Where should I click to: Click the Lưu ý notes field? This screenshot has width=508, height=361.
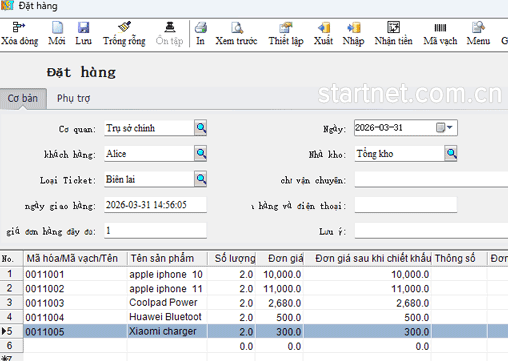(x=431, y=230)
